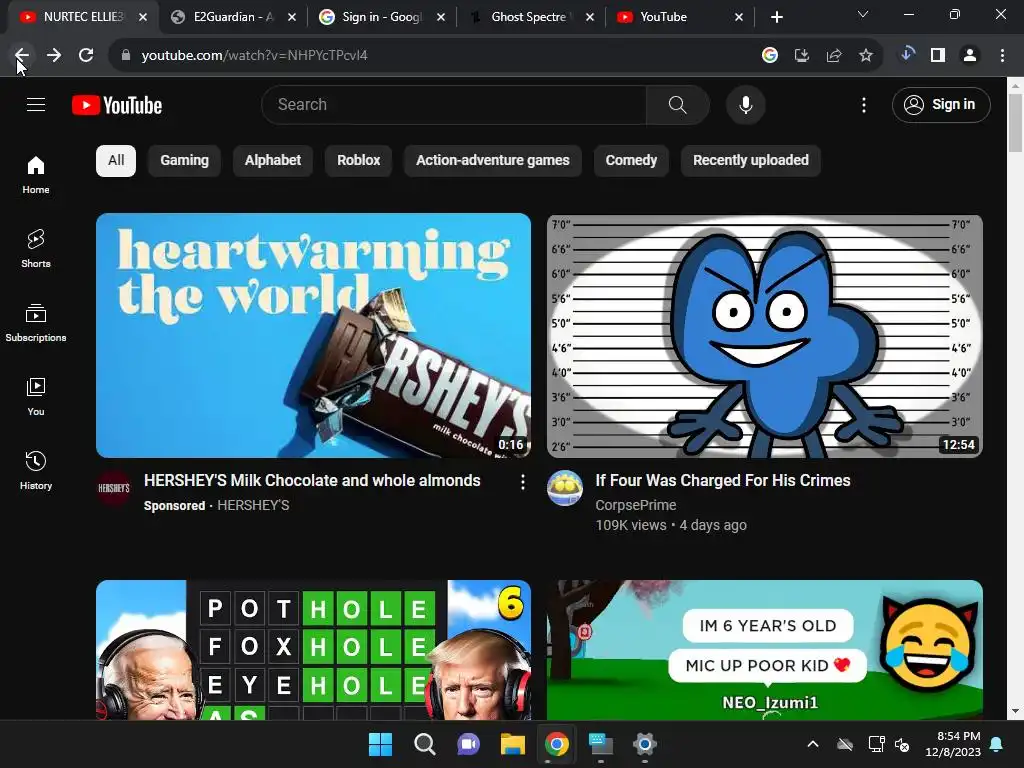Switch to Ghost Spectre tab

[x=528, y=17]
